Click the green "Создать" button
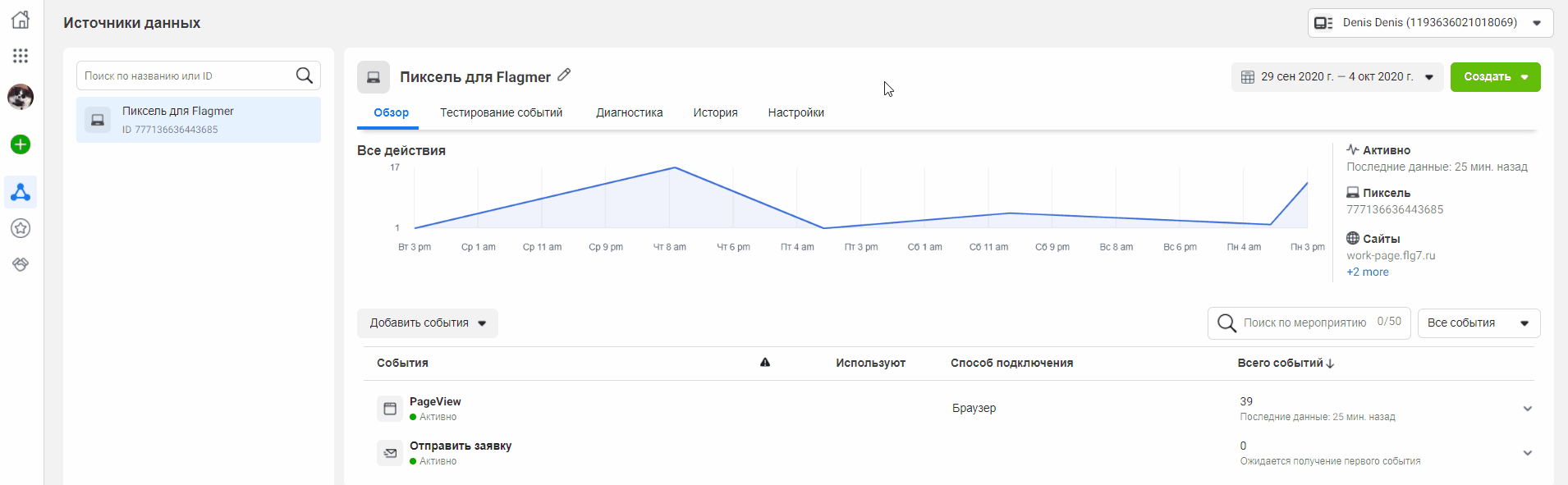The image size is (1568, 485). (x=1494, y=77)
